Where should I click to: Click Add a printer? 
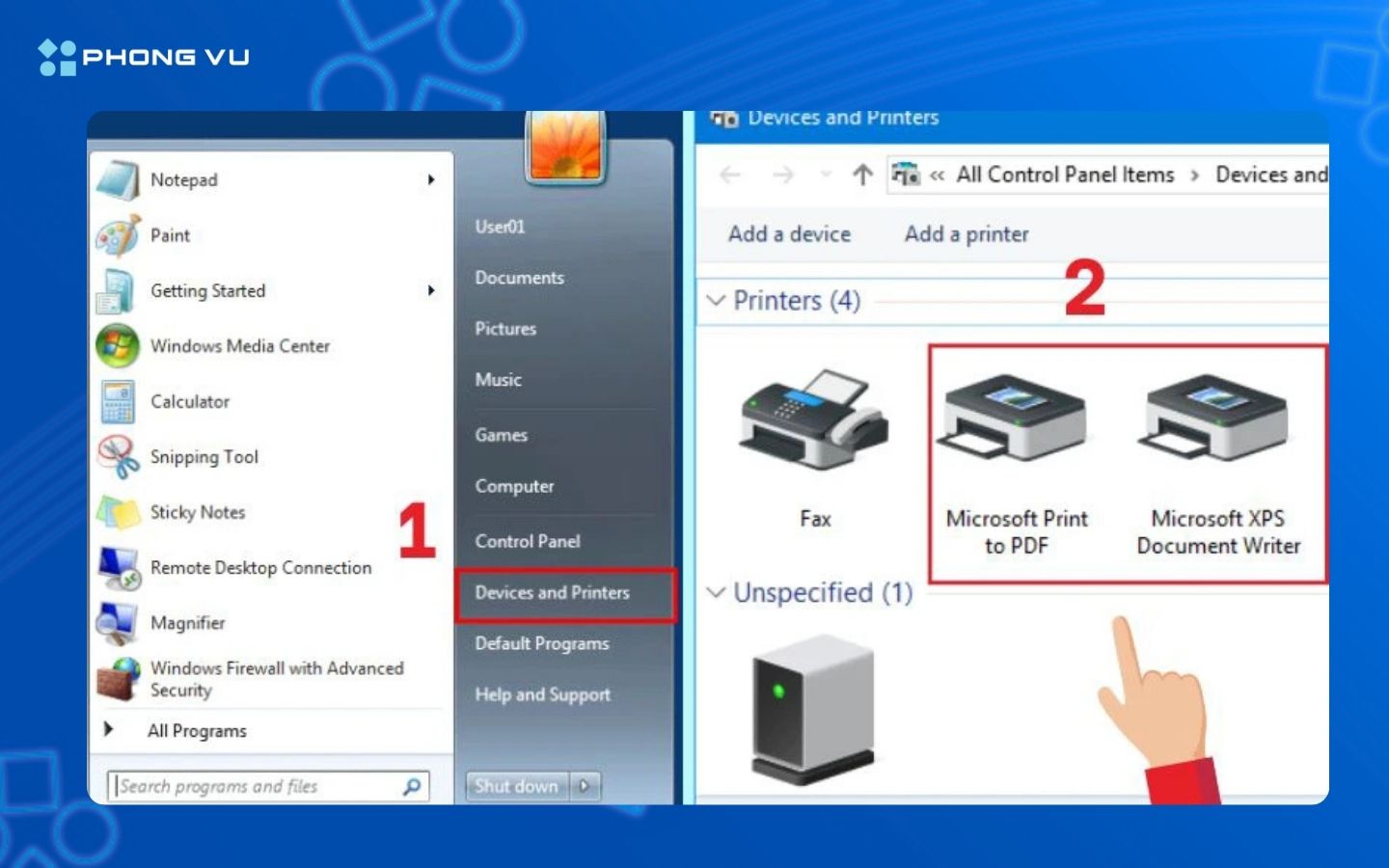pos(966,234)
